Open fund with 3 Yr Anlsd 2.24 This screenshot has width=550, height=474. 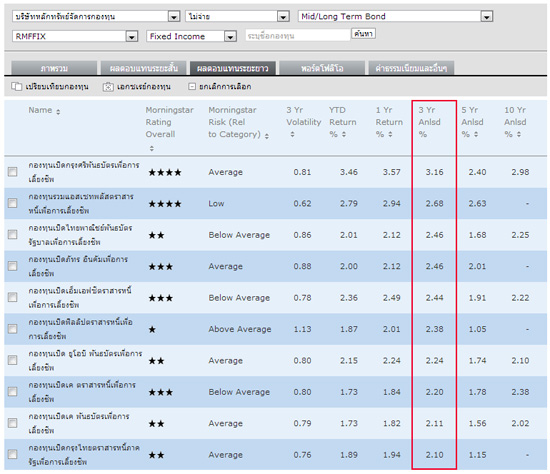[x=85, y=360]
